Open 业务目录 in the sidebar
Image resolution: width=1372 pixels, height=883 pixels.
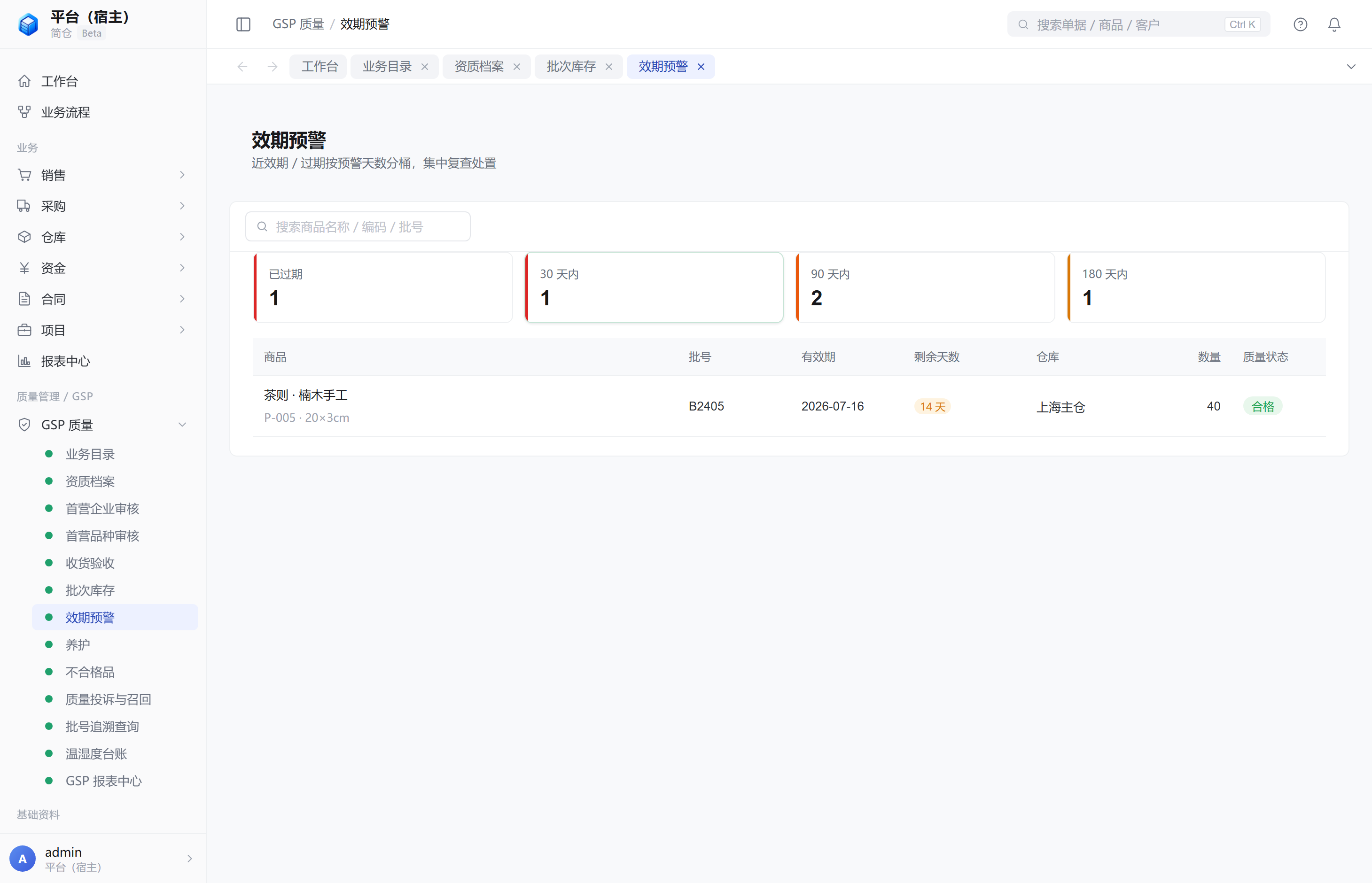pos(115,454)
